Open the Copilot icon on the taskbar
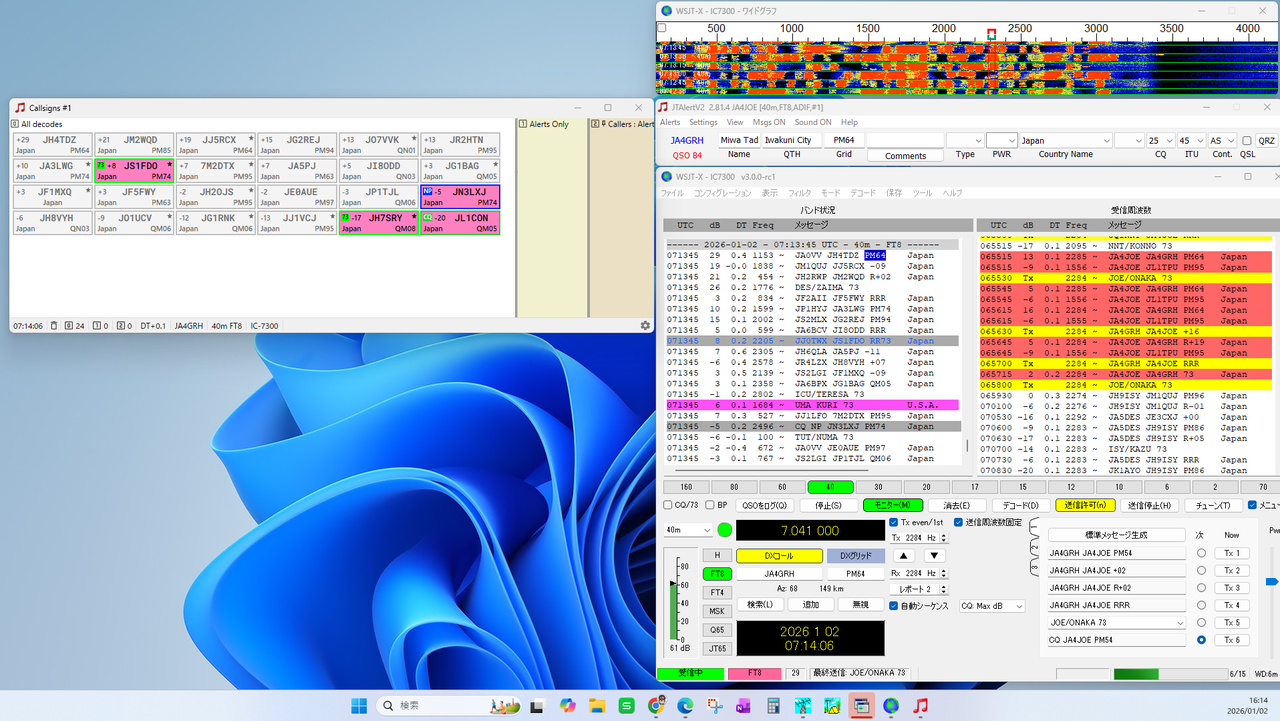 coord(568,706)
